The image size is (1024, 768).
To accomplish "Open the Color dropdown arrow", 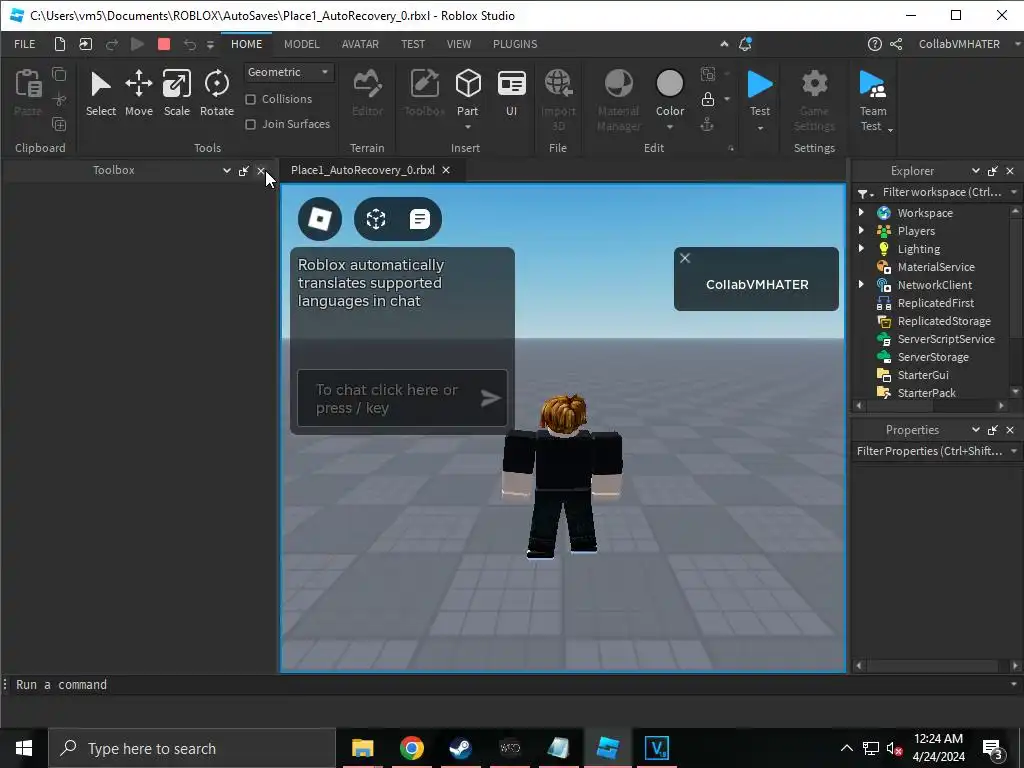I will (669, 127).
